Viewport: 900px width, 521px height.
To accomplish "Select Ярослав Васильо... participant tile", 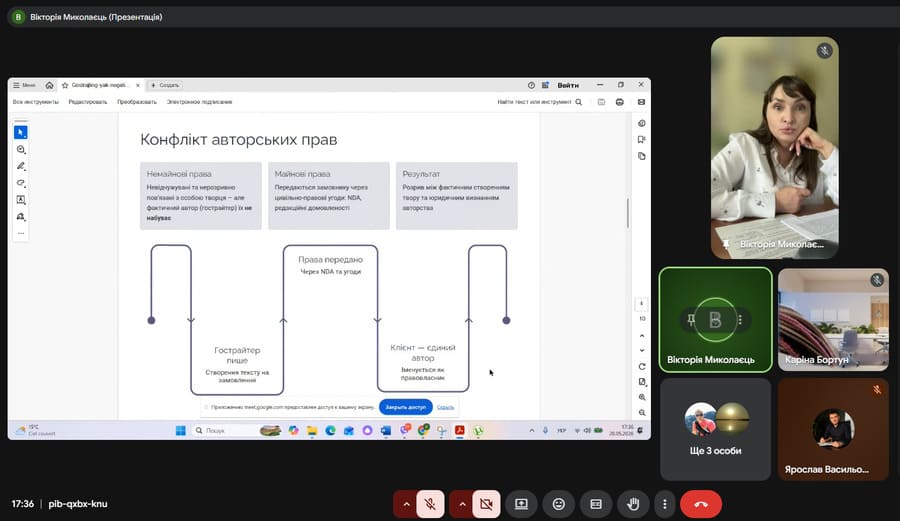I will click(833, 429).
